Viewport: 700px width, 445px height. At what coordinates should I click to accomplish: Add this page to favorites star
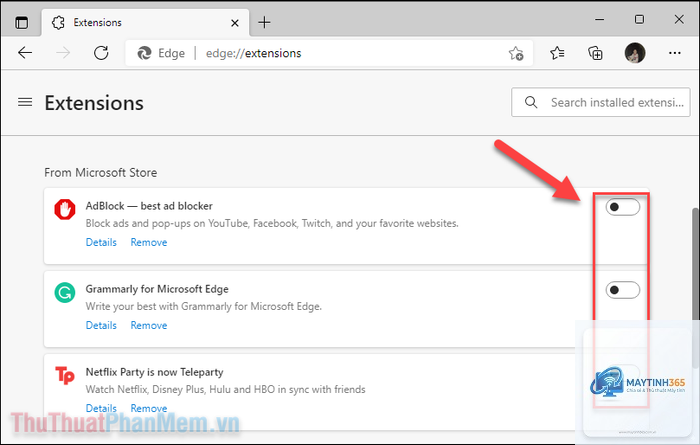(516, 53)
